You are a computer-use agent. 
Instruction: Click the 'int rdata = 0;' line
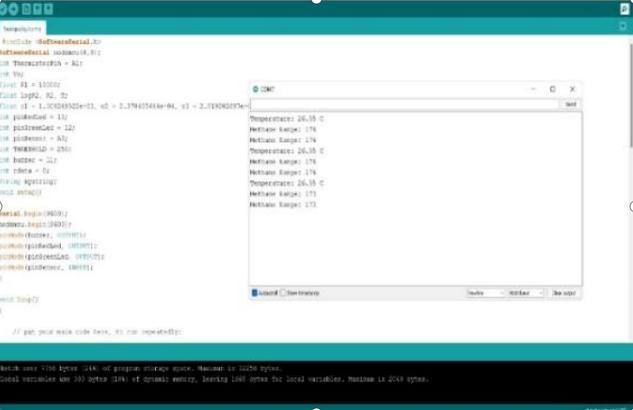point(25,171)
